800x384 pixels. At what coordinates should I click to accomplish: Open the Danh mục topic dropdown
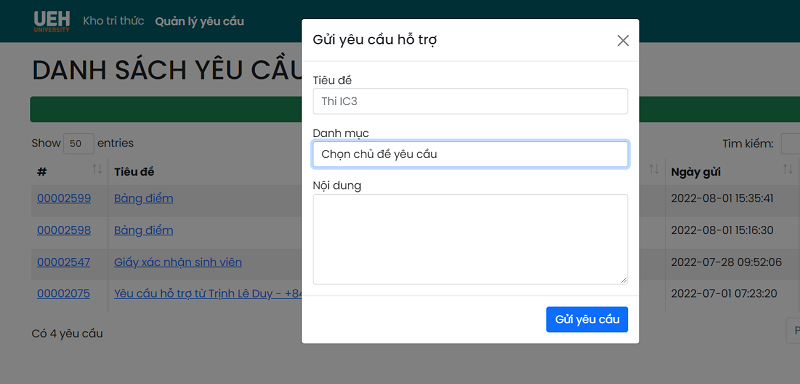[470, 154]
